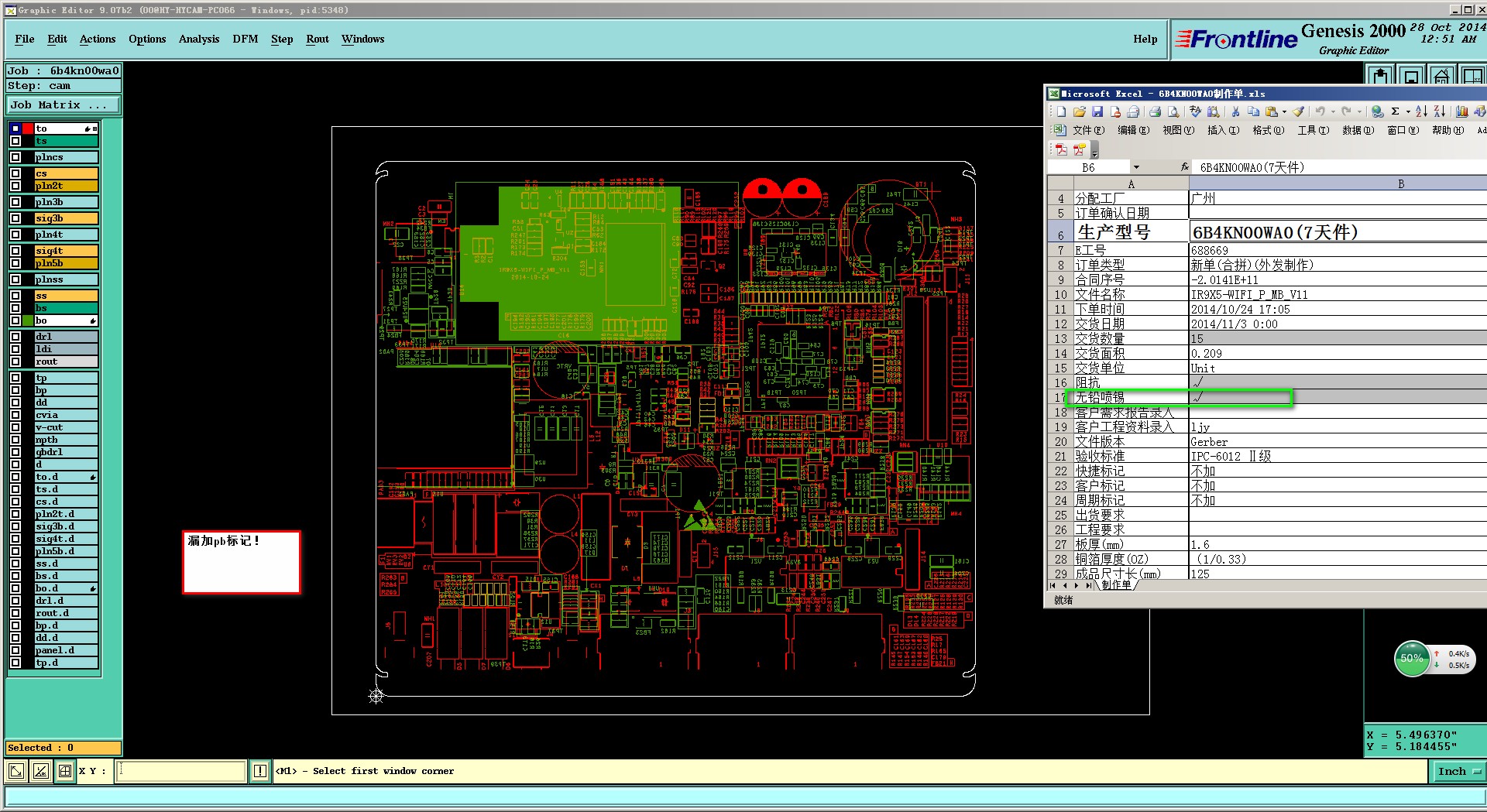Click the Excel Chart Wizard icon
1487x812 pixels.
[x=1461, y=112]
